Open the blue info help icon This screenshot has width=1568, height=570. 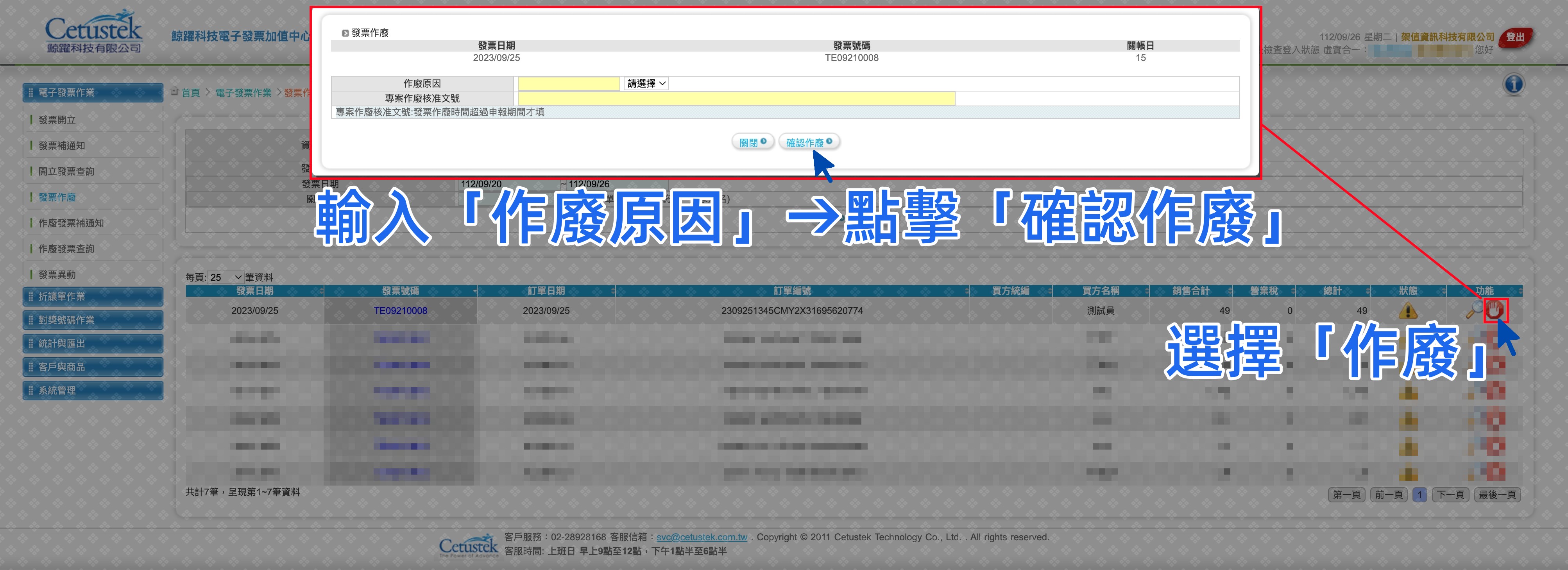coord(1514,84)
